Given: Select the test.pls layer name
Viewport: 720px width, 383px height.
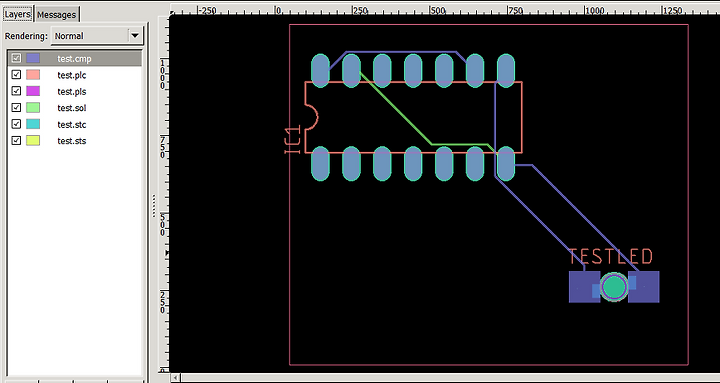Looking at the screenshot, I should coord(72,92).
